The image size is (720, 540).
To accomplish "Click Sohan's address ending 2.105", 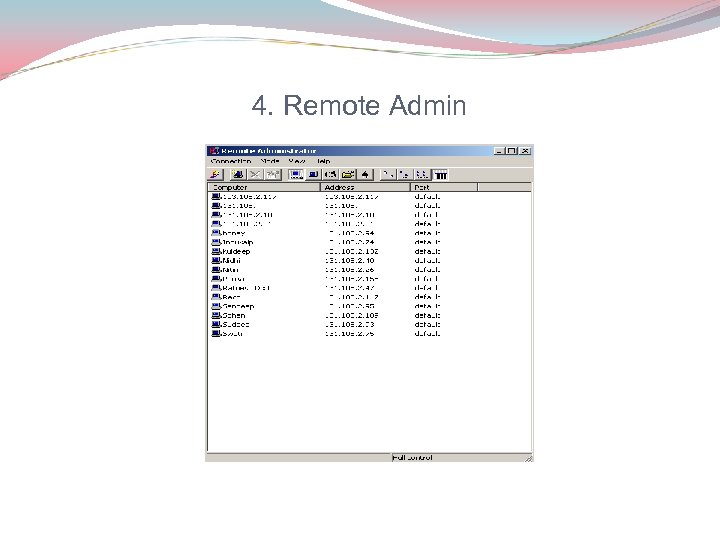I will pos(352,315).
